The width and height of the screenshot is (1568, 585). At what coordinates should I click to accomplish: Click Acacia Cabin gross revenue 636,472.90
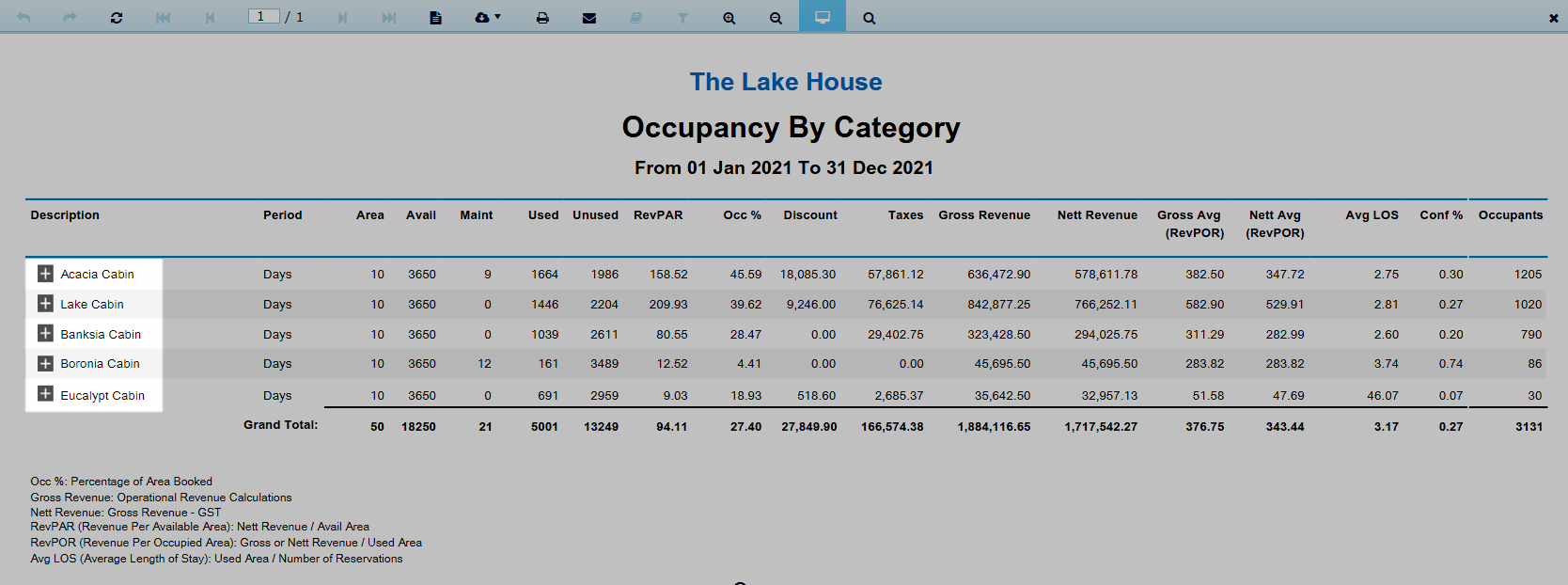pyautogui.click(x=998, y=275)
